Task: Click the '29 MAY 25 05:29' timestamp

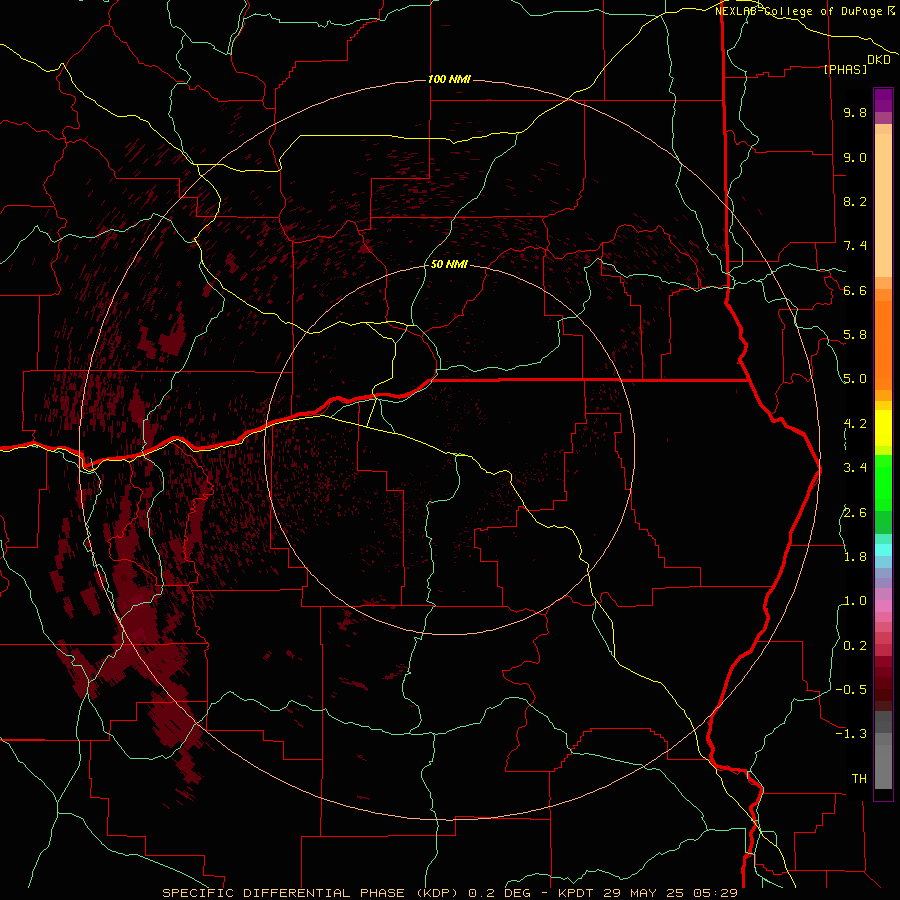Action: [670, 893]
